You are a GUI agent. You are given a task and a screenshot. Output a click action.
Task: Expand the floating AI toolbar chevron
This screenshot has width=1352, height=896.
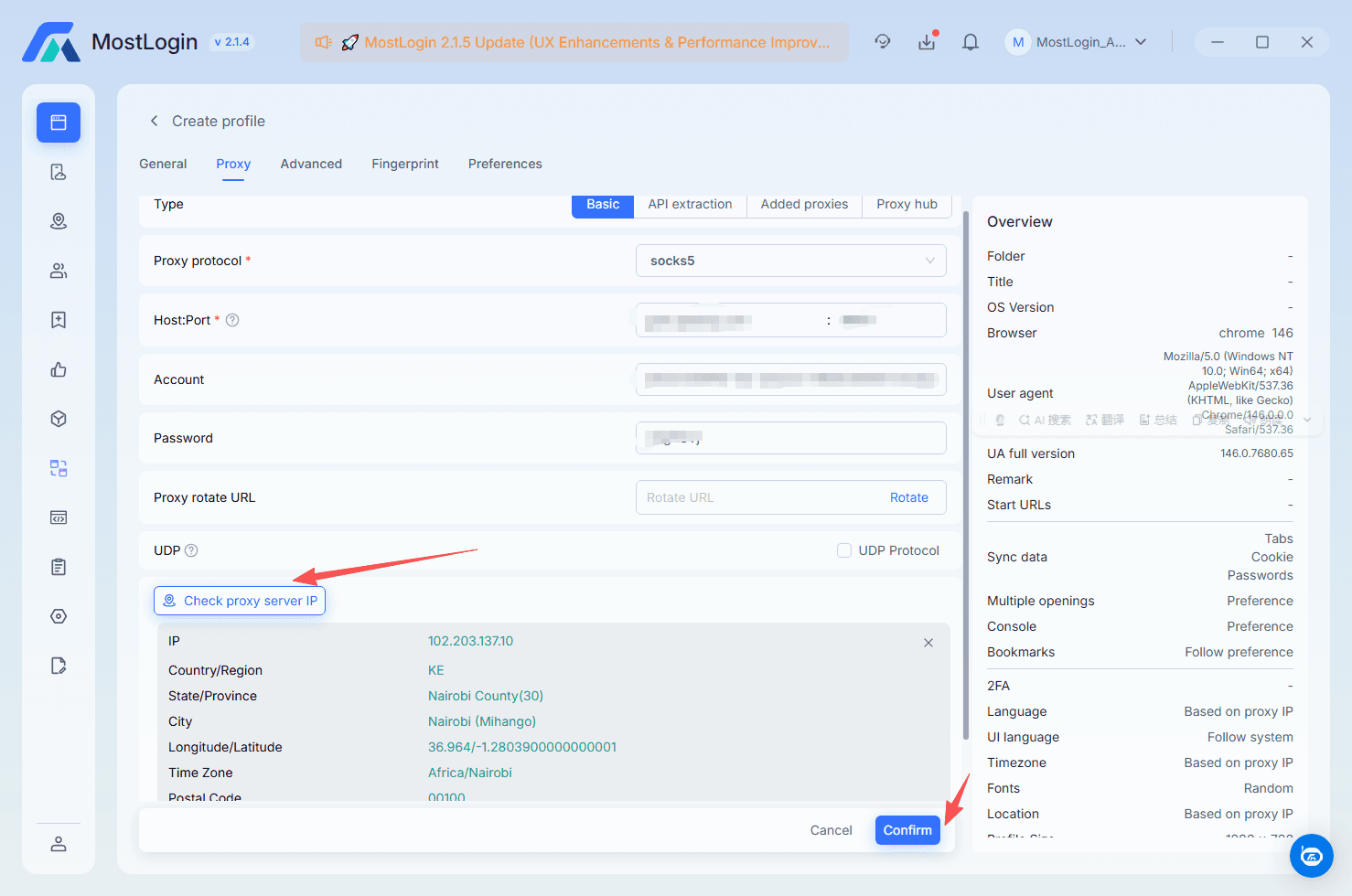click(x=1308, y=420)
